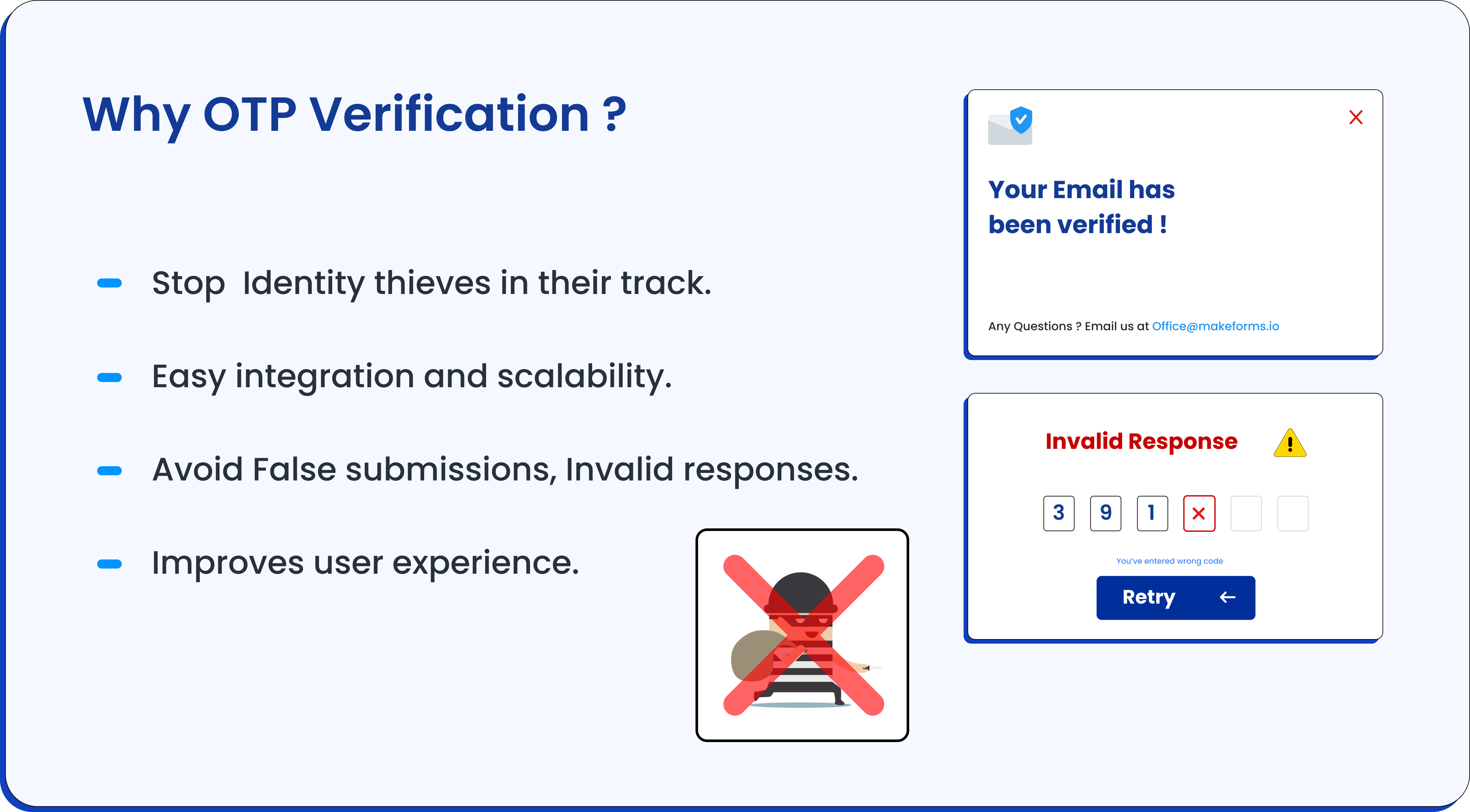Click the red X in fourth code box
The height and width of the screenshot is (812, 1470).
coord(1199,513)
